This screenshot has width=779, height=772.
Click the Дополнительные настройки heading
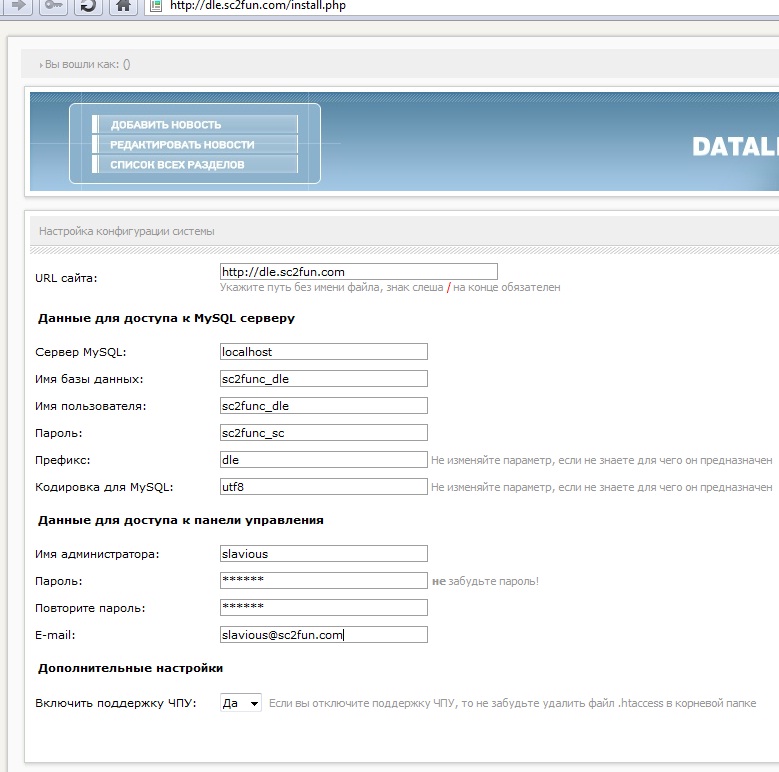[131, 668]
